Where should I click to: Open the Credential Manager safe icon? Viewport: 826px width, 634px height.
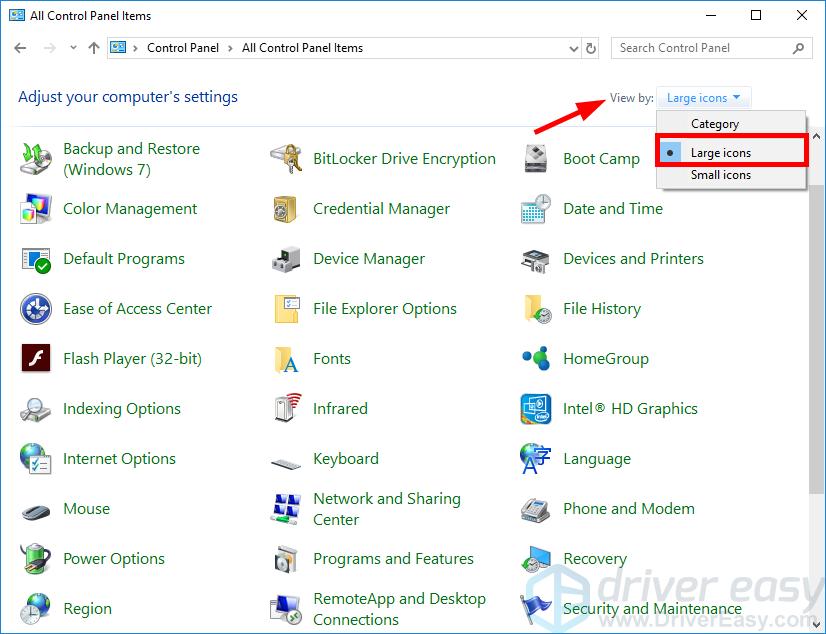pos(286,209)
